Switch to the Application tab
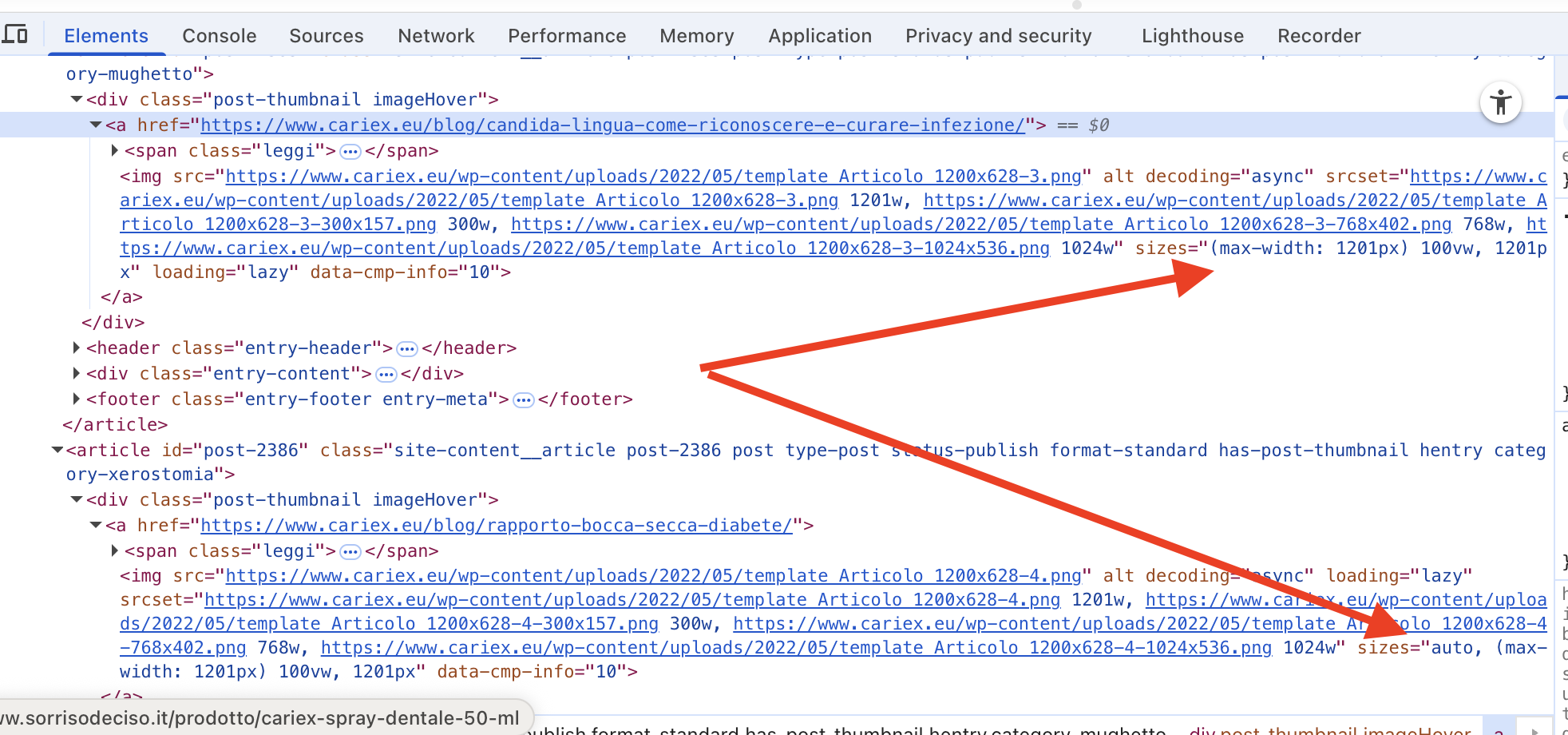This screenshot has width=1568, height=735. (819, 36)
